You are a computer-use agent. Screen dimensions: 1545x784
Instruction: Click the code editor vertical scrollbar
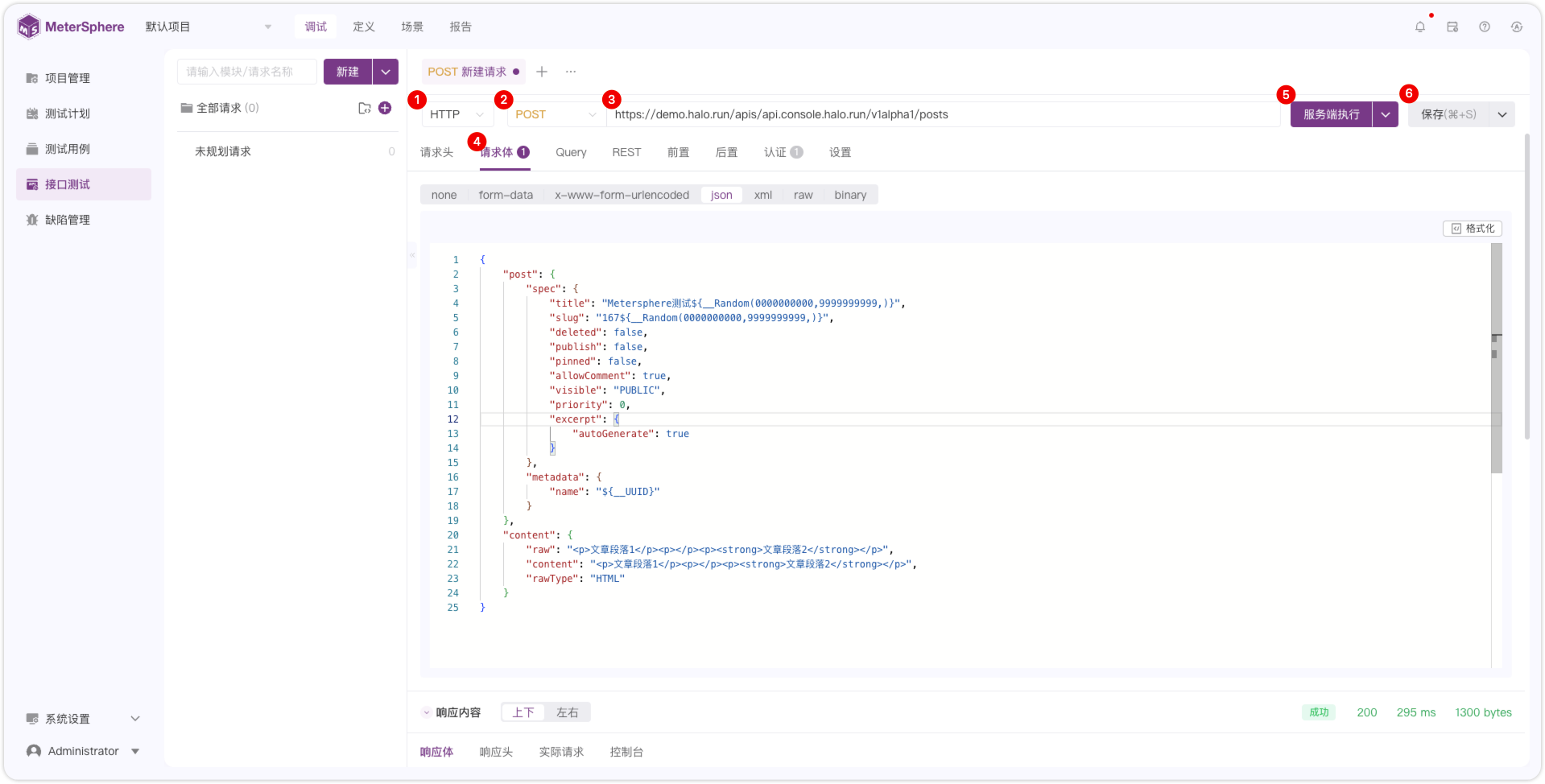click(x=1496, y=358)
